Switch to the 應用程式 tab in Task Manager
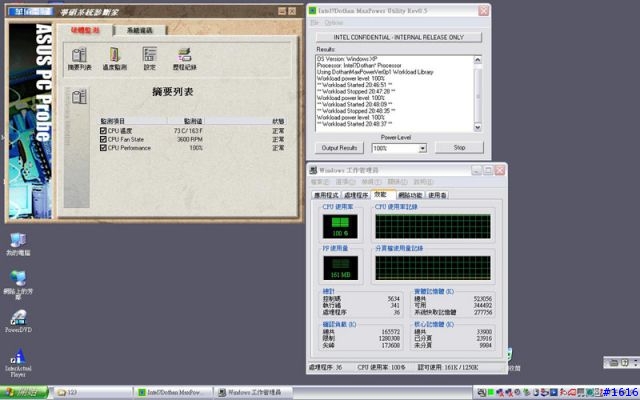The width and height of the screenshot is (640, 400). pyautogui.click(x=326, y=196)
